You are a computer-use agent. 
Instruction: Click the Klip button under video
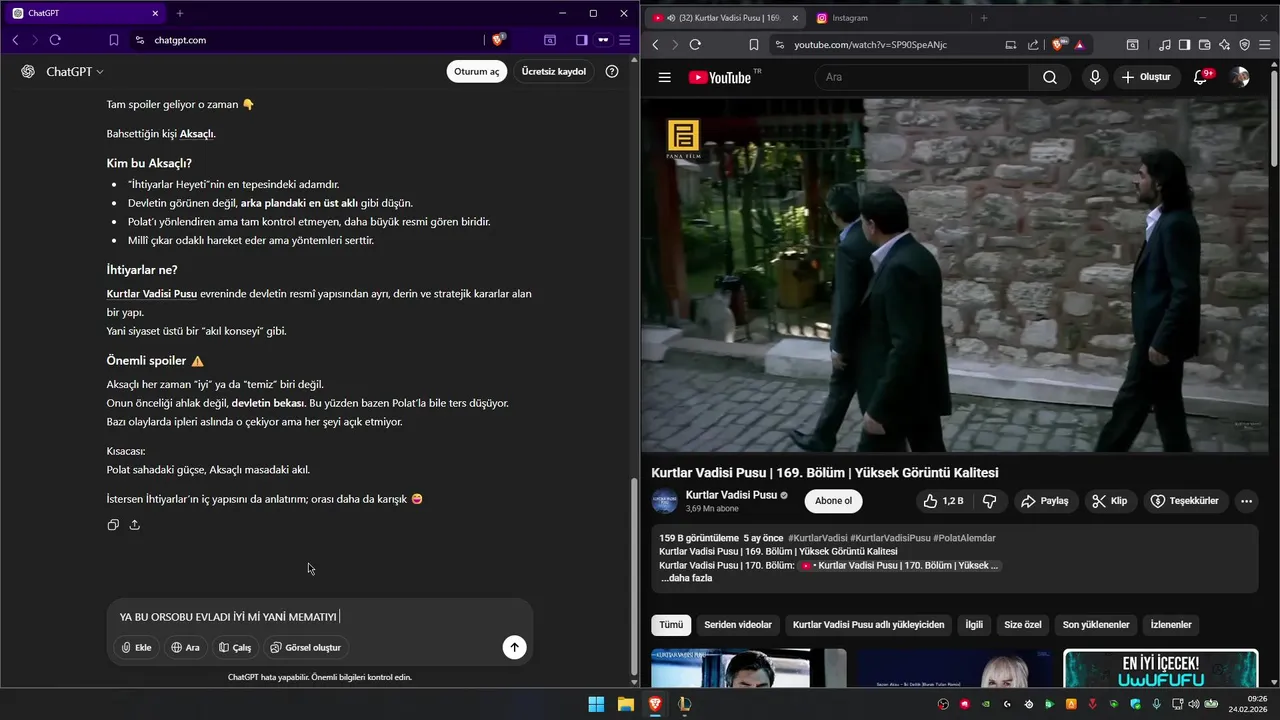1110,501
